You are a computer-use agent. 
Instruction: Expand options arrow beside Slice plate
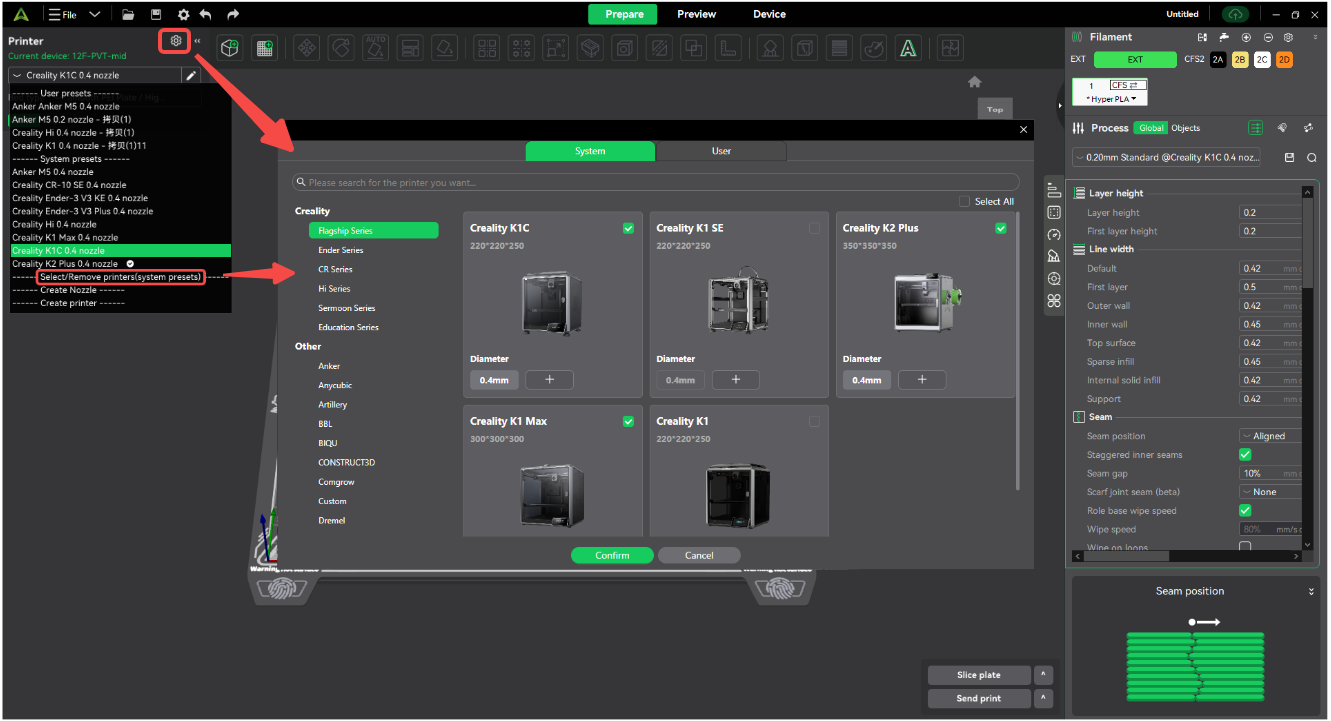coord(1043,675)
